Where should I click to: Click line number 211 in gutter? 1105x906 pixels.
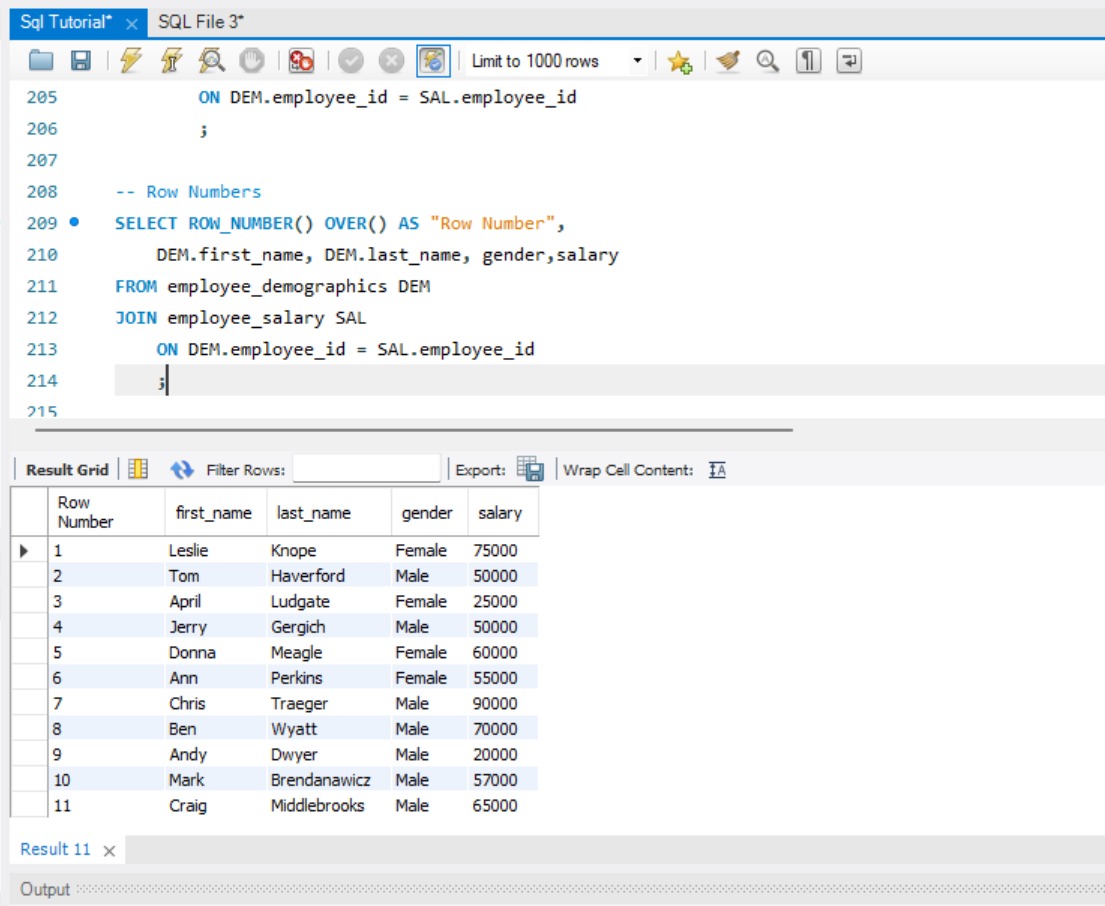[42, 286]
